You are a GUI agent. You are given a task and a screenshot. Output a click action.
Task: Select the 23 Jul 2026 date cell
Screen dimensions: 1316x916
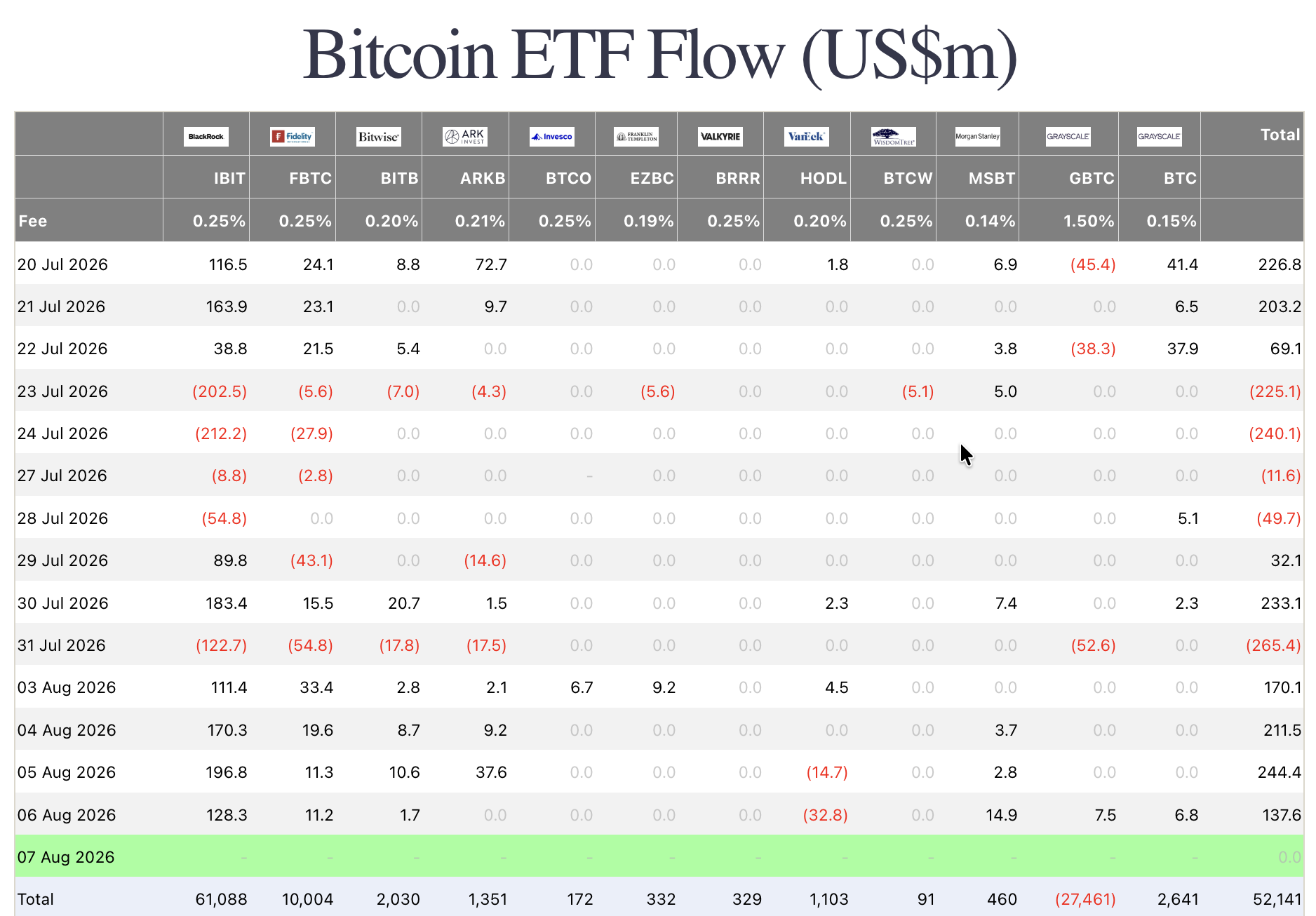tap(62, 391)
